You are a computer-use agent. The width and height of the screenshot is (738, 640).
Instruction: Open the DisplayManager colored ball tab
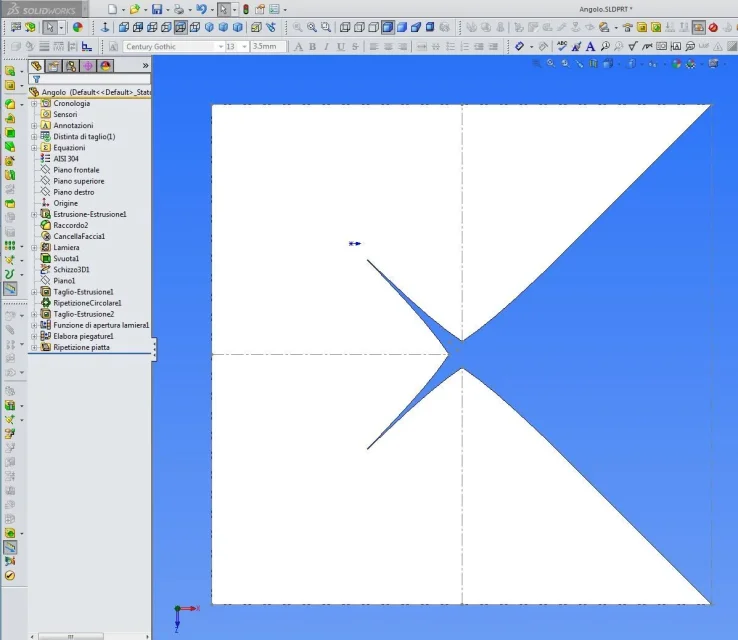(105, 66)
